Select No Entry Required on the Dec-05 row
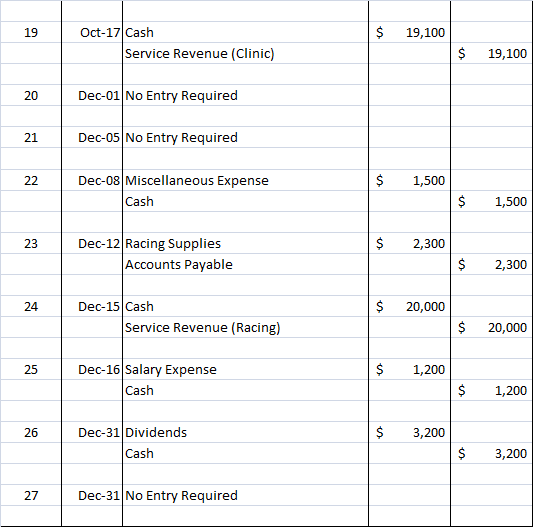The height and width of the screenshot is (527, 533). pyautogui.click(x=245, y=137)
